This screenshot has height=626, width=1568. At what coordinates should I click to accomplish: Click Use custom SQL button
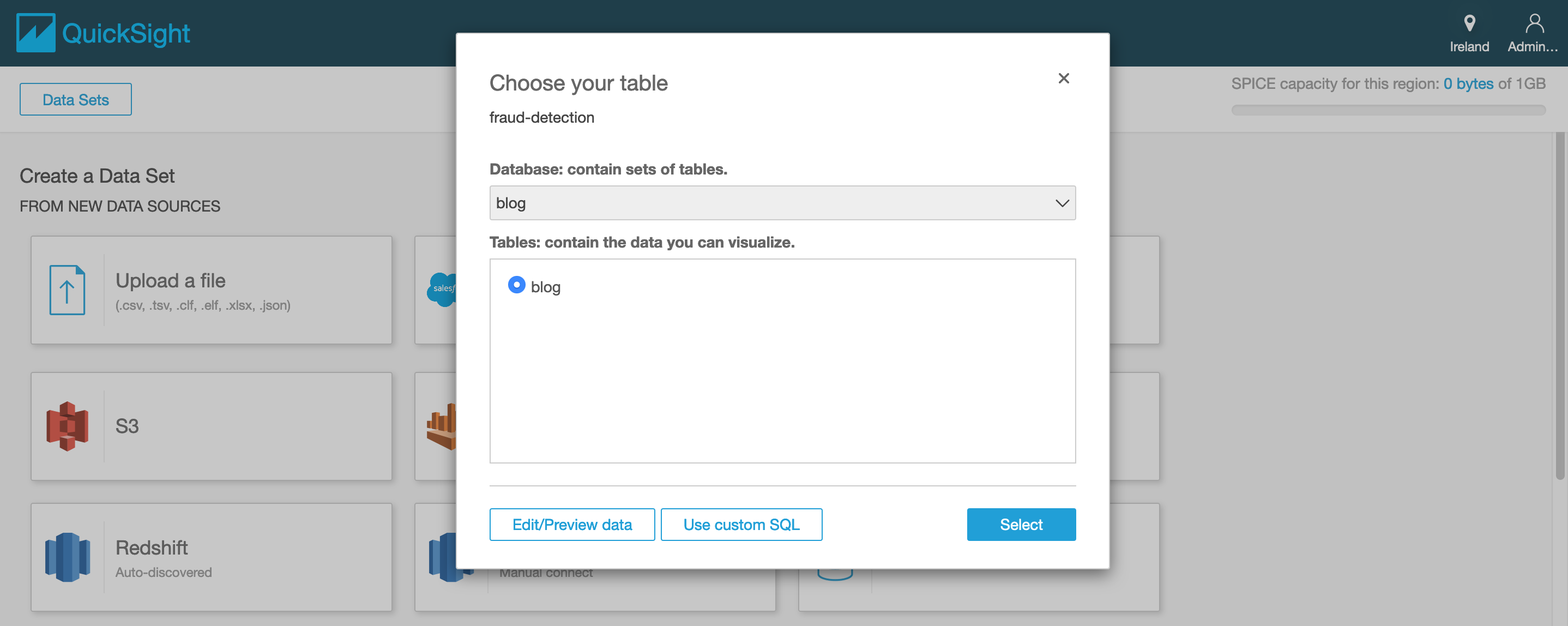(741, 525)
